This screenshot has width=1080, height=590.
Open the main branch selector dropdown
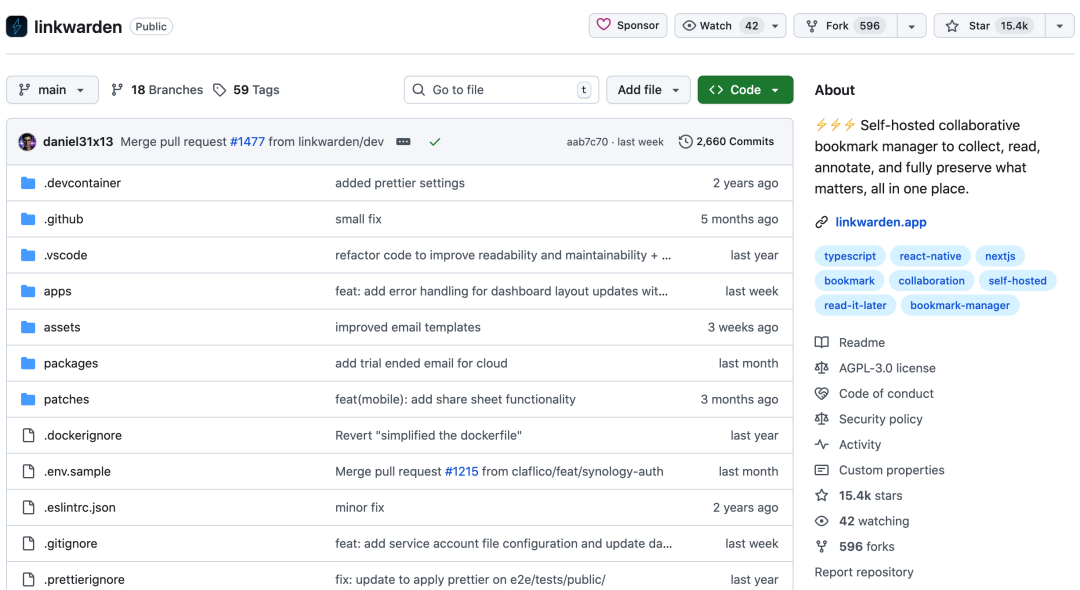pyautogui.click(x=52, y=90)
